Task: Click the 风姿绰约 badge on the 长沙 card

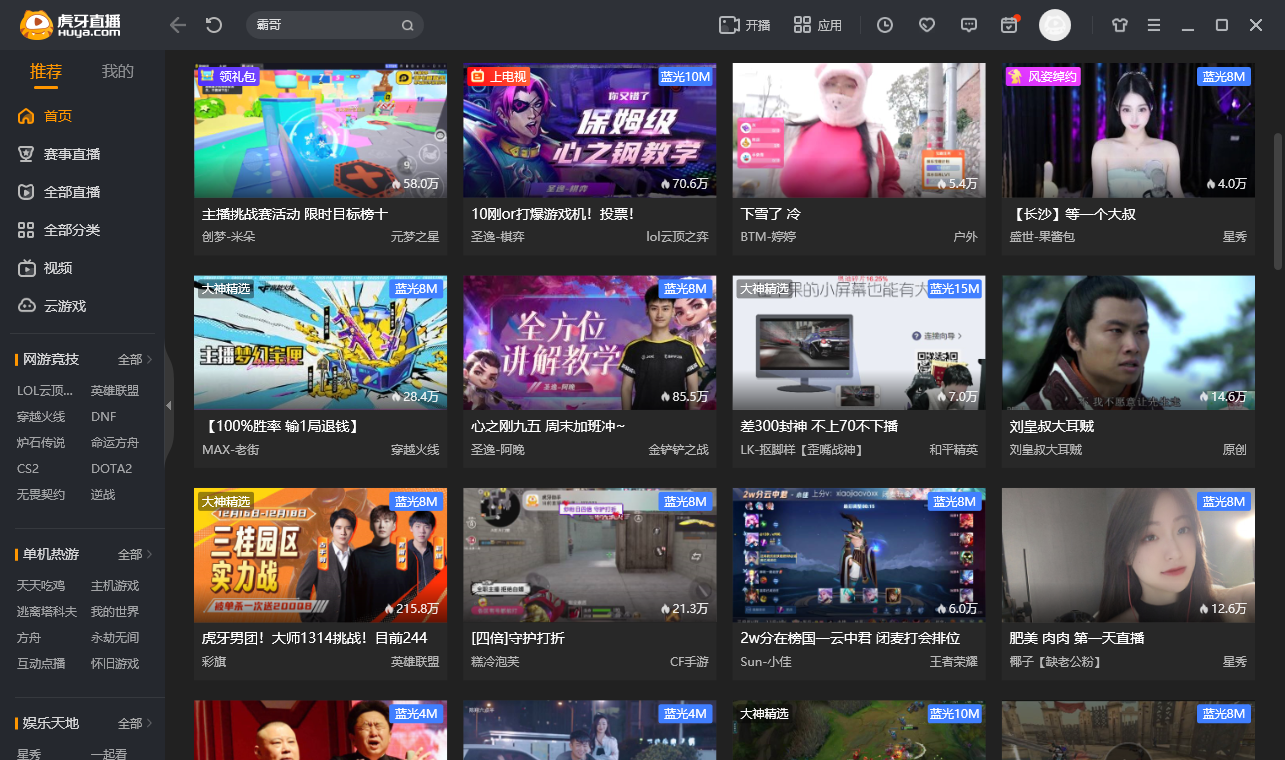Action: [1044, 76]
